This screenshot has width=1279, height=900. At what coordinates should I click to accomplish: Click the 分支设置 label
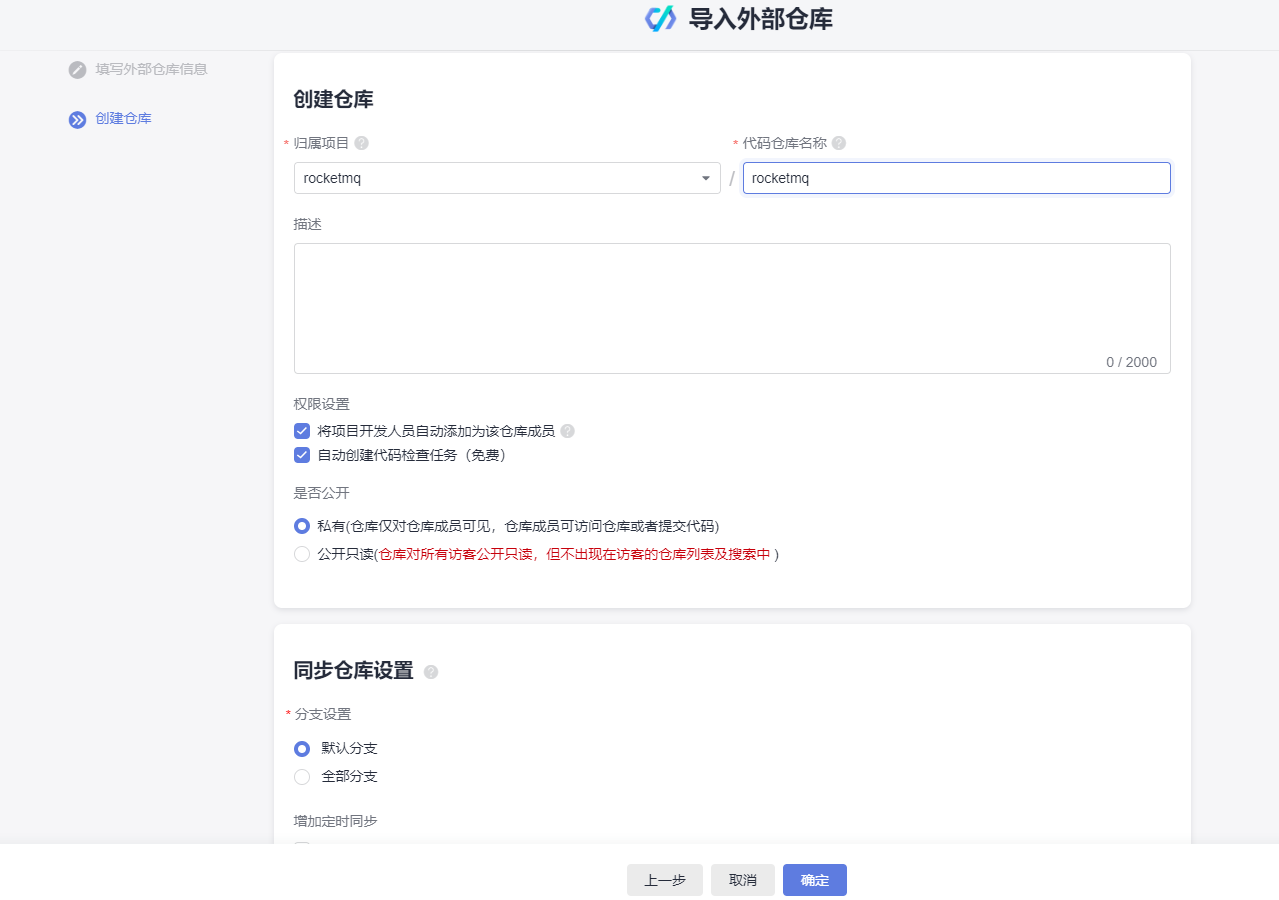tap(322, 714)
